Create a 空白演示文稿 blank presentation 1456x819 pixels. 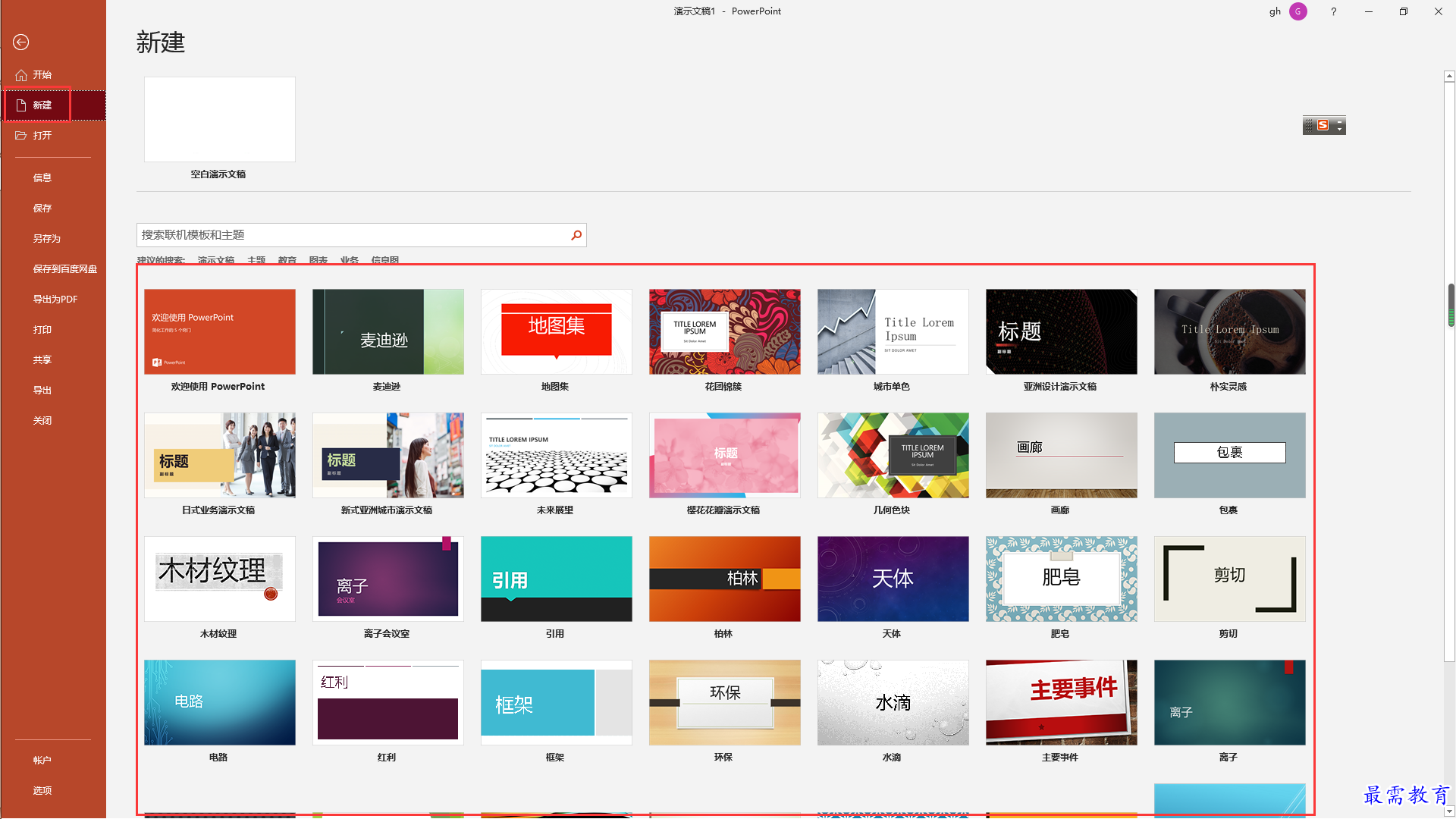coord(220,119)
